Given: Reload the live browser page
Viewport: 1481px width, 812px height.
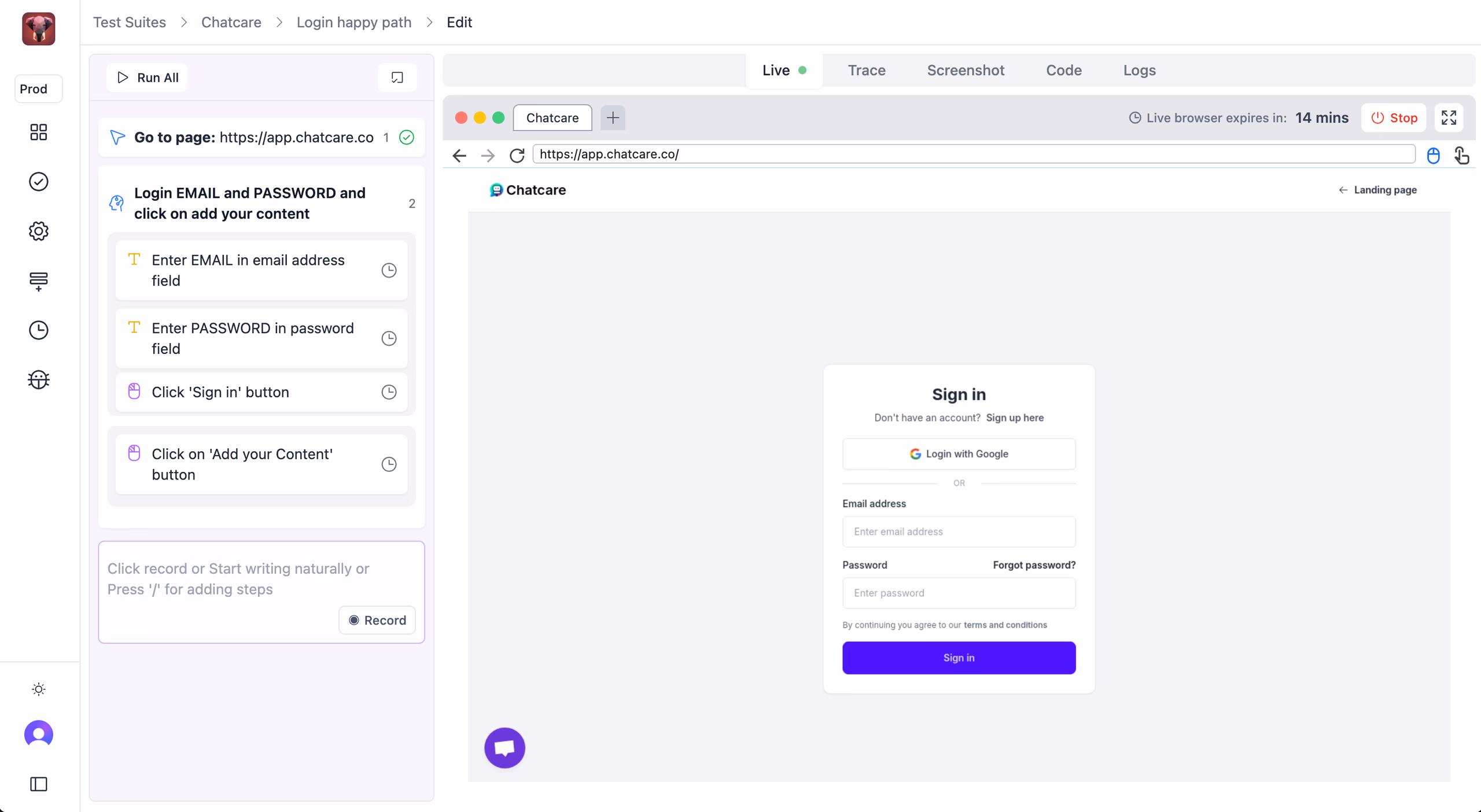Looking at the screenshot, I should click(x=517, y=155).
